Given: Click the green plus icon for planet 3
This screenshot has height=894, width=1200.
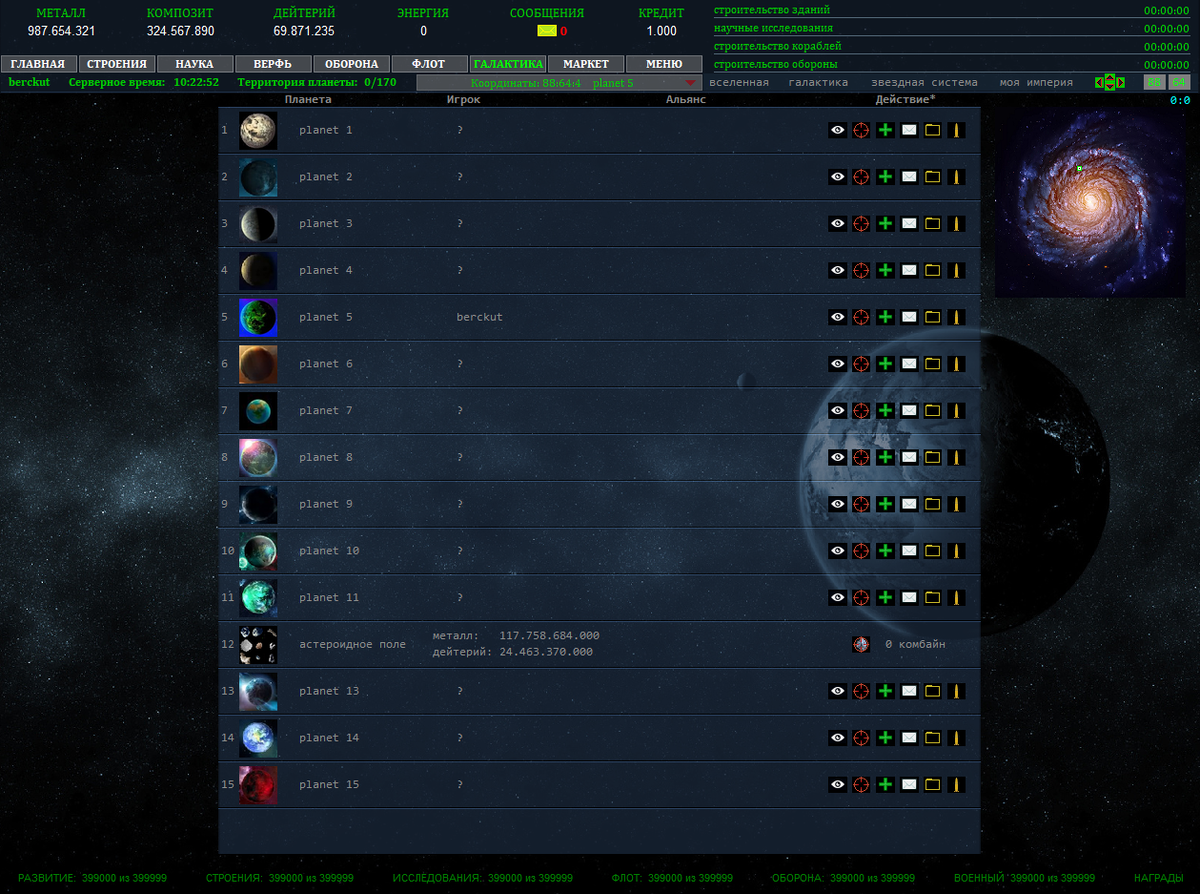Looking at the screenshot, I should pos(885,224).
